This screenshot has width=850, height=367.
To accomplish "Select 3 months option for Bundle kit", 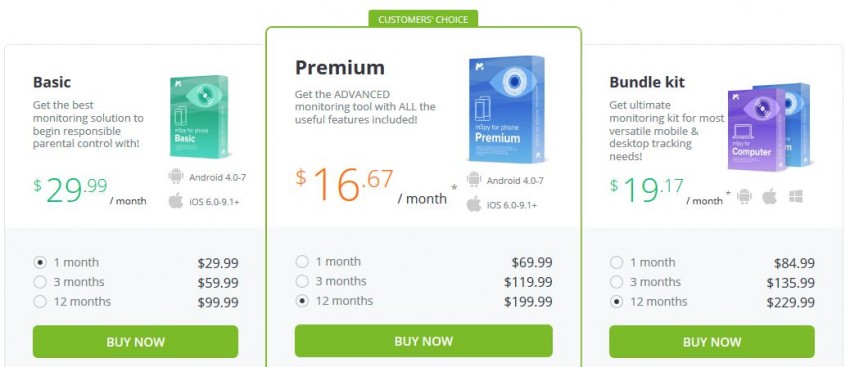I will pyautogui.click(x=616, y=282).
